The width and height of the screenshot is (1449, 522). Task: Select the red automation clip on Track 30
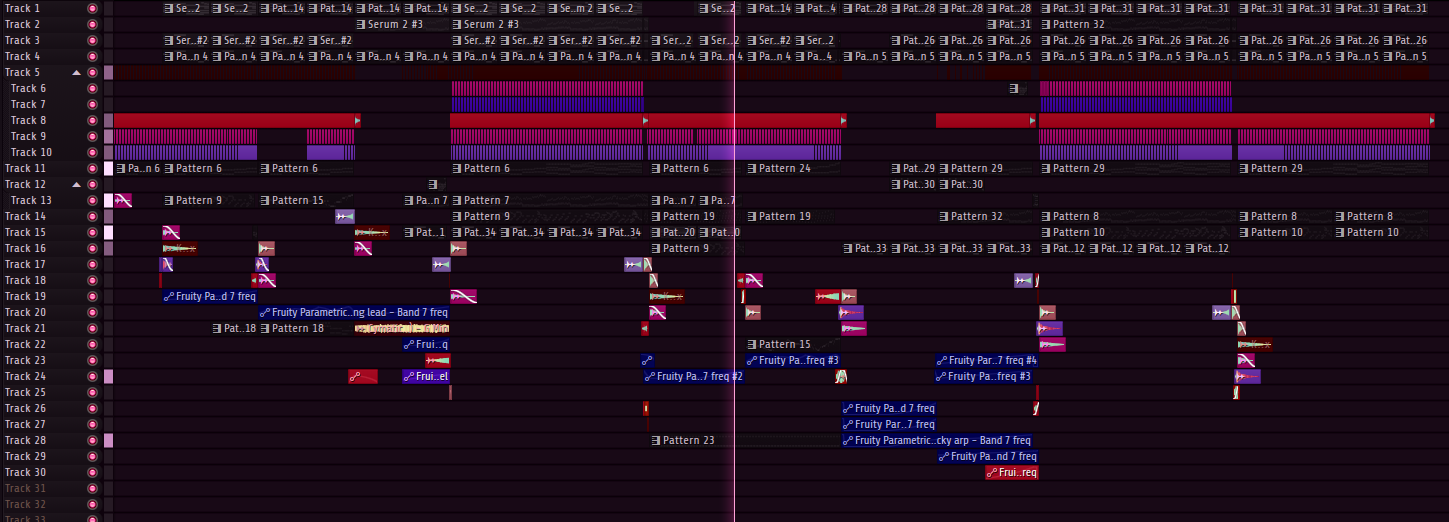click(1011, 472)
